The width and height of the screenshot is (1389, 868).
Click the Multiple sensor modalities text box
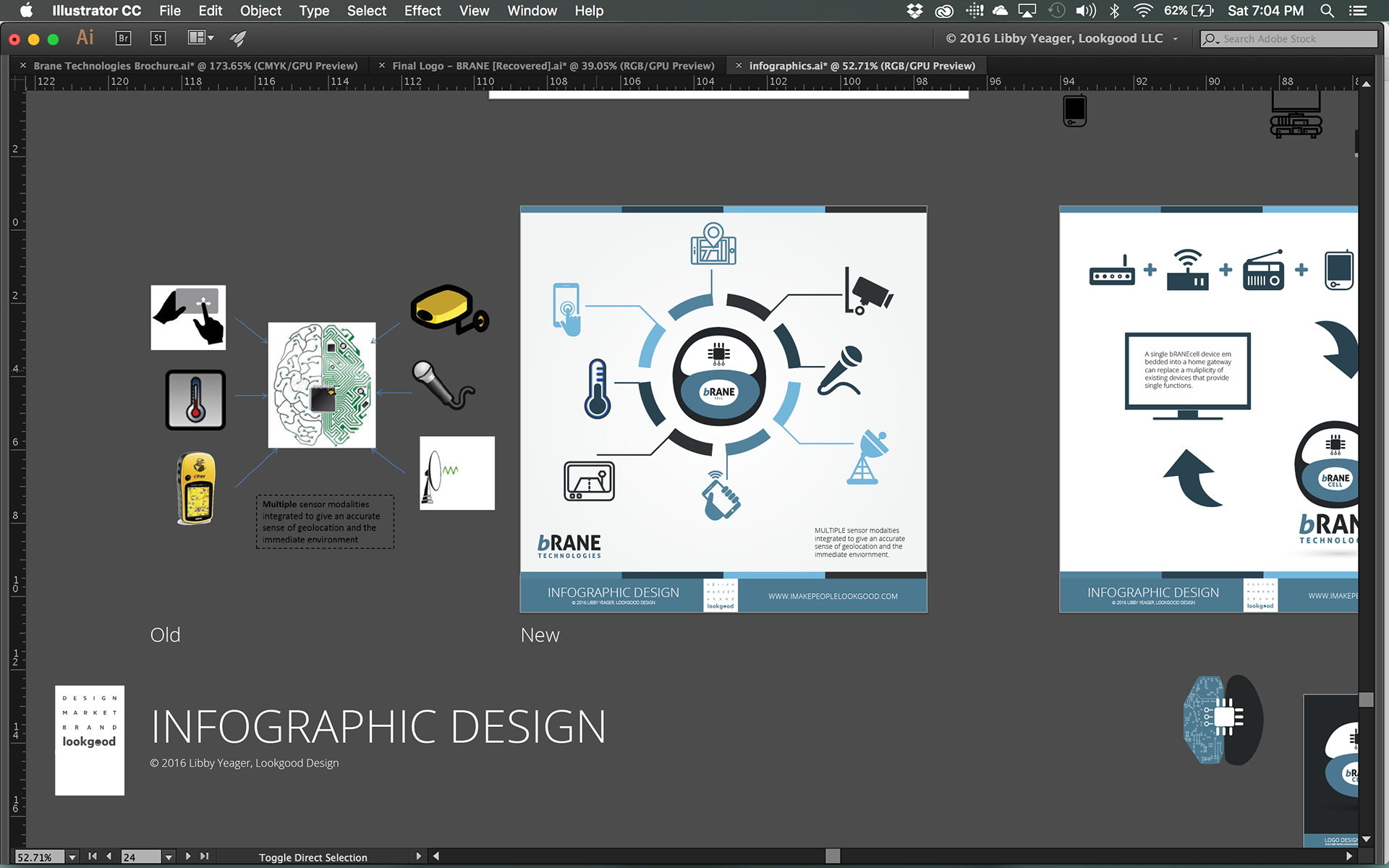pyautogui.click(x=325, y=522)
